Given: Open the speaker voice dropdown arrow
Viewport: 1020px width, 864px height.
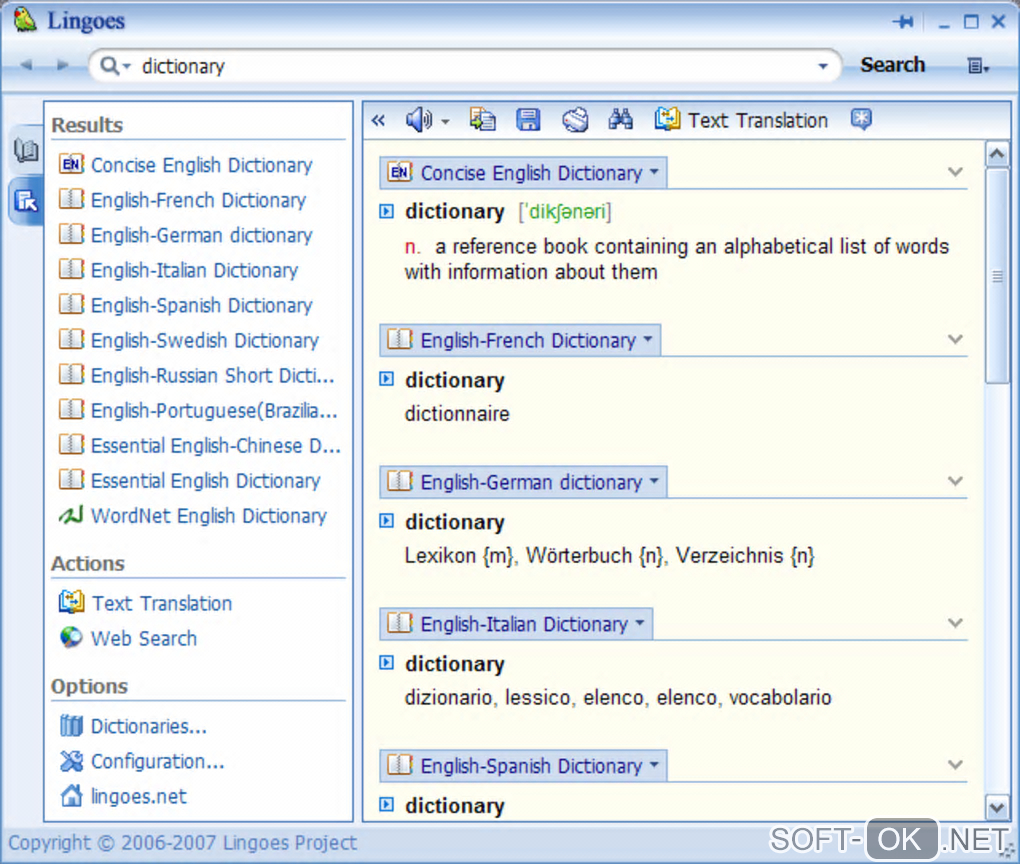Looking at the screenshot, I should [446, 122].
